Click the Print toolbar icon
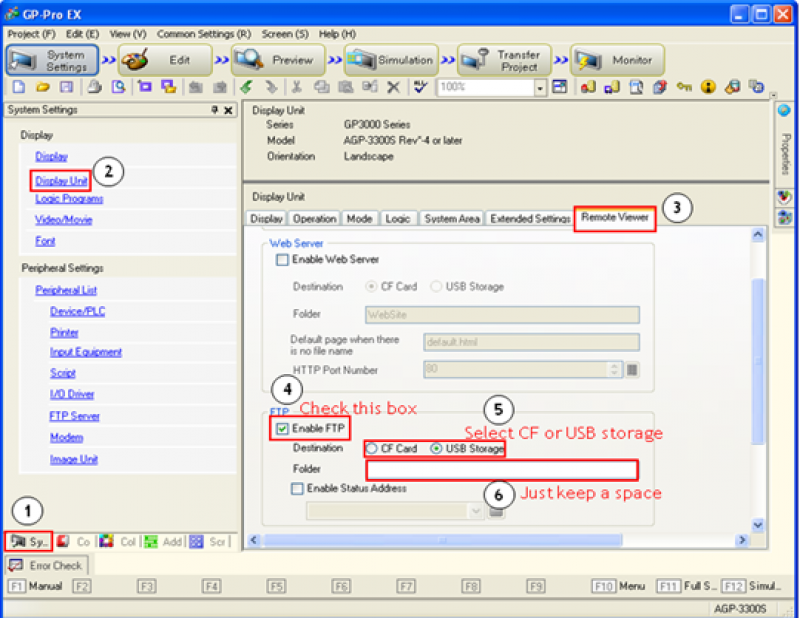The width and height of the screenshot is (800, 618). (94, 87)
